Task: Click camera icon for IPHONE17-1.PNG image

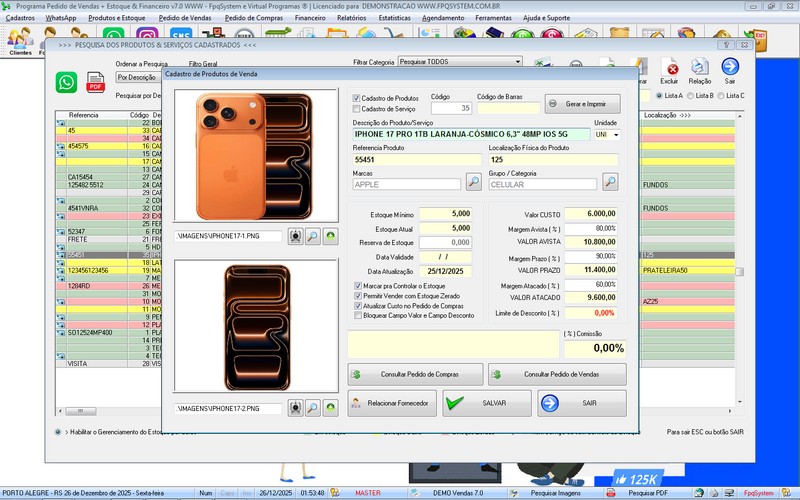Action: (x=296, y=235)
